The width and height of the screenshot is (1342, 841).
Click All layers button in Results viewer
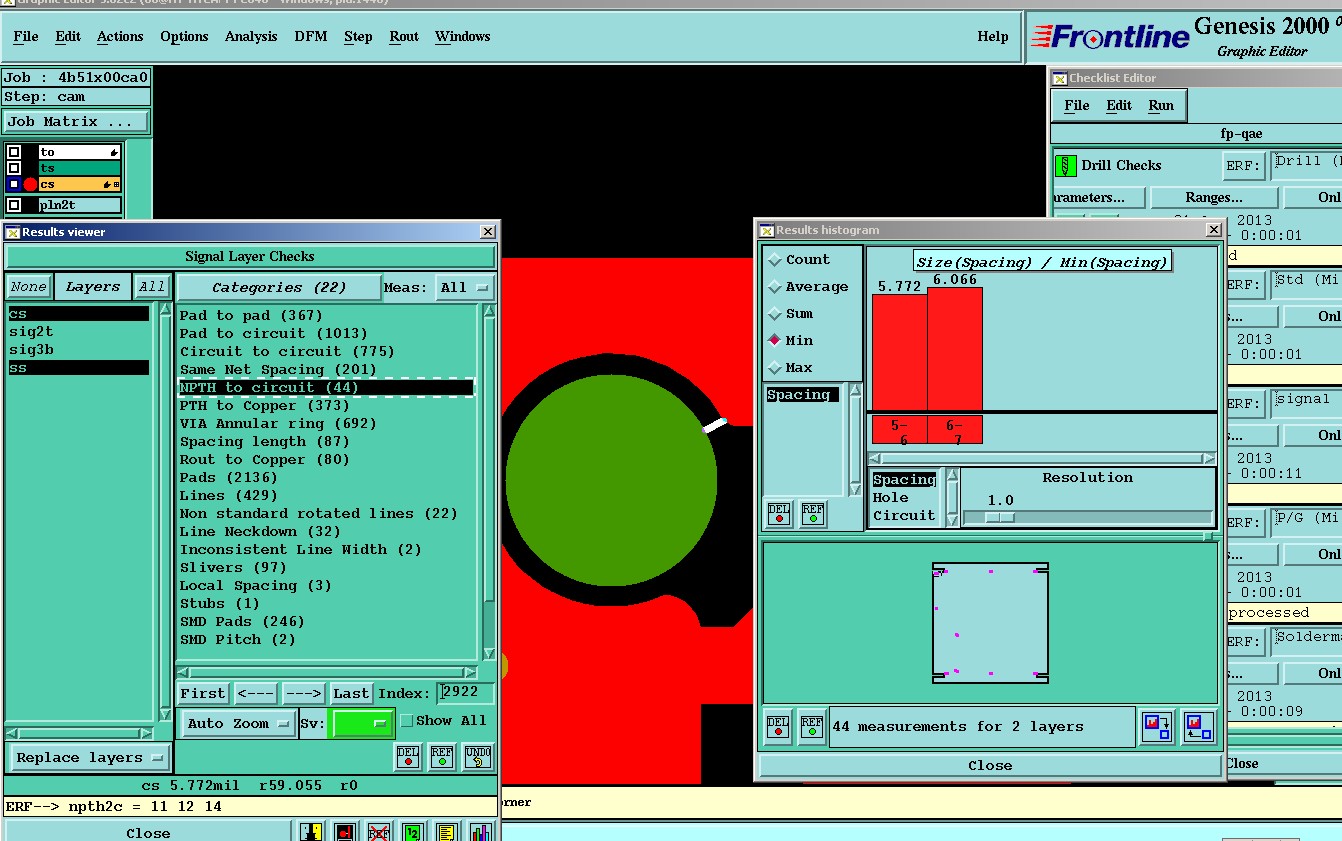click(152, 286)
